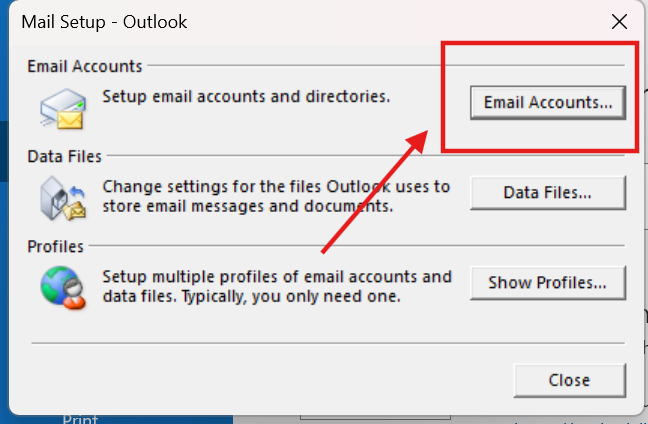Click the data files cabinet icon
Image resolution: width=648 pixels, height=424 pixels.
63,198
